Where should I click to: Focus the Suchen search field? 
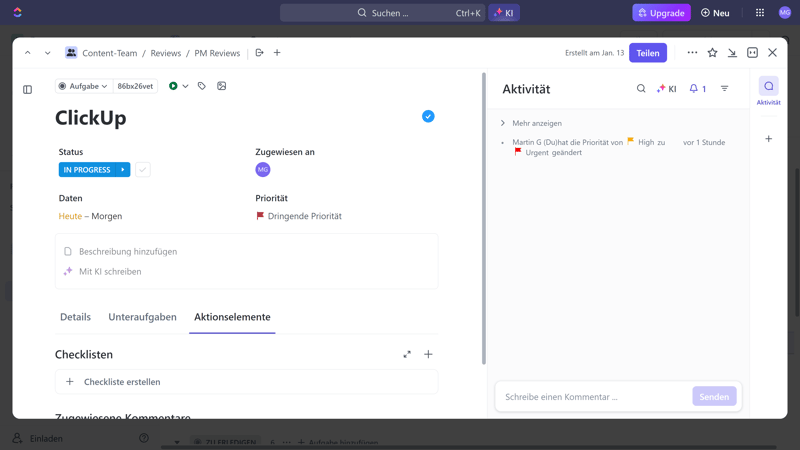coord(382,13)
